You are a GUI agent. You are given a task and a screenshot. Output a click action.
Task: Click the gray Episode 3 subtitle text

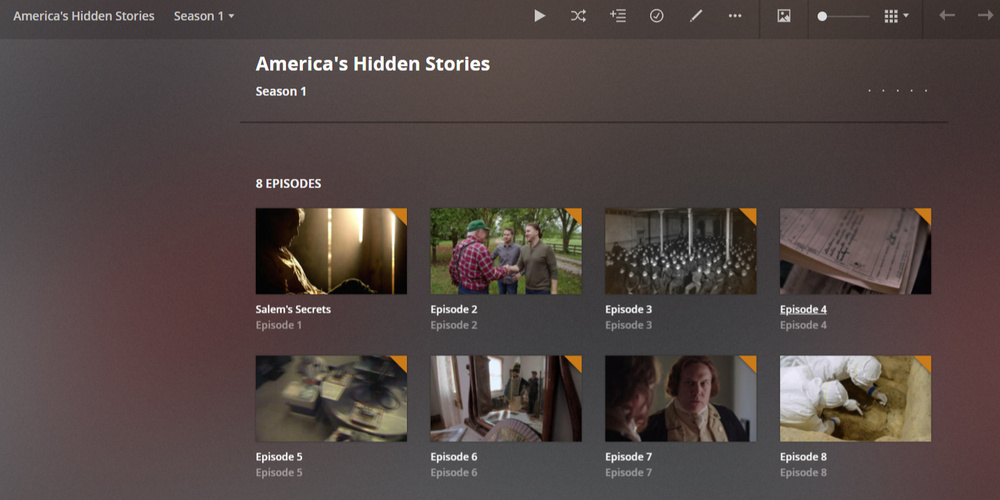pyautogui.click(x=629, y=325)
